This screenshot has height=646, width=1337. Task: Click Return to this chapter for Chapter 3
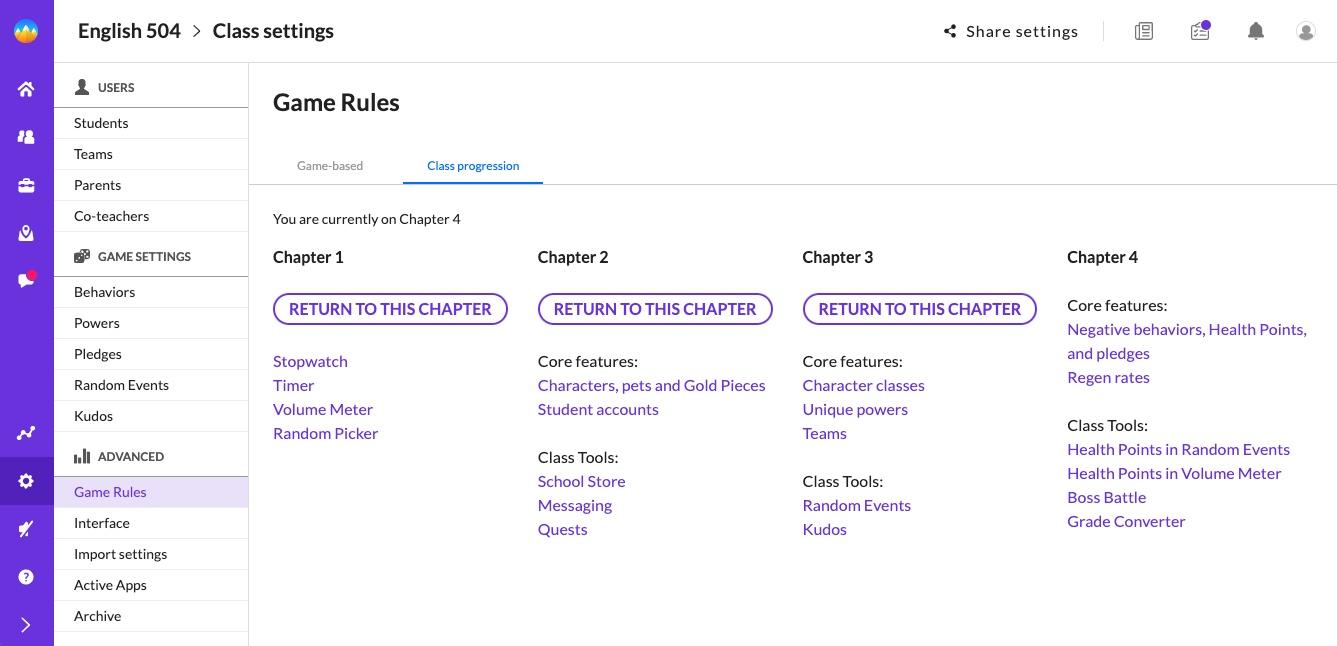tap(920, 309)
